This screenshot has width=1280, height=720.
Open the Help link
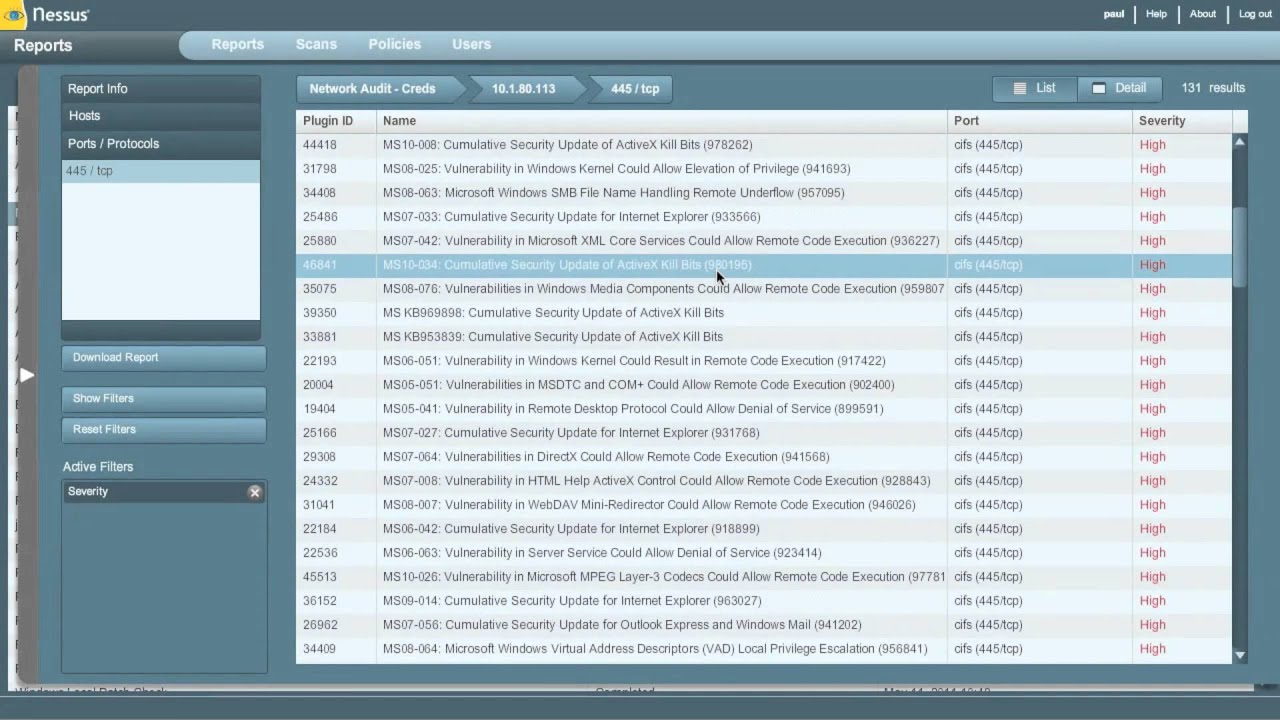pyautogui.click(x=1156, y=14)
